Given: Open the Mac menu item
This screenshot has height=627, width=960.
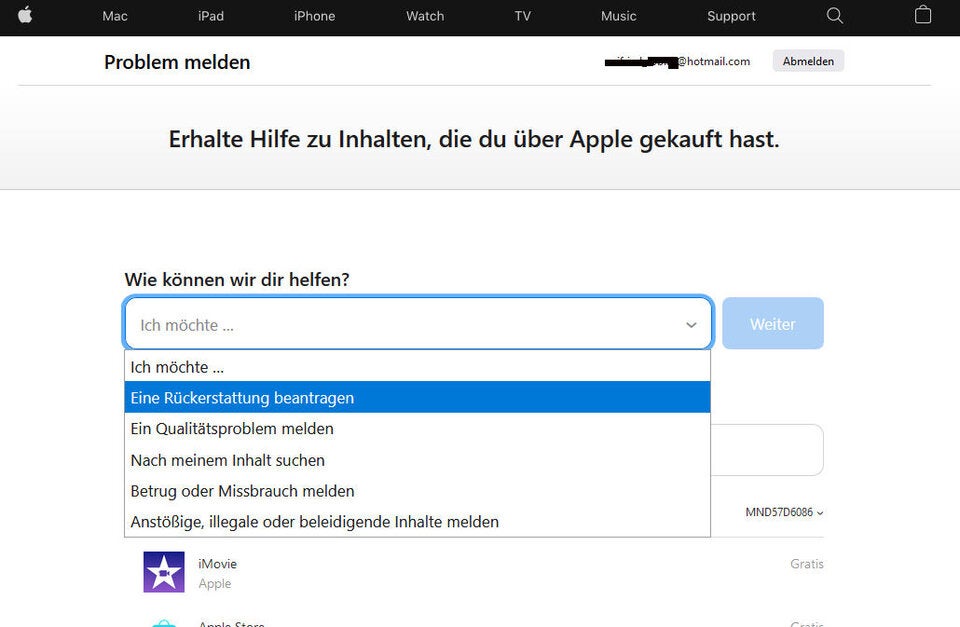Looking at the screenshot, I should 114,16.
